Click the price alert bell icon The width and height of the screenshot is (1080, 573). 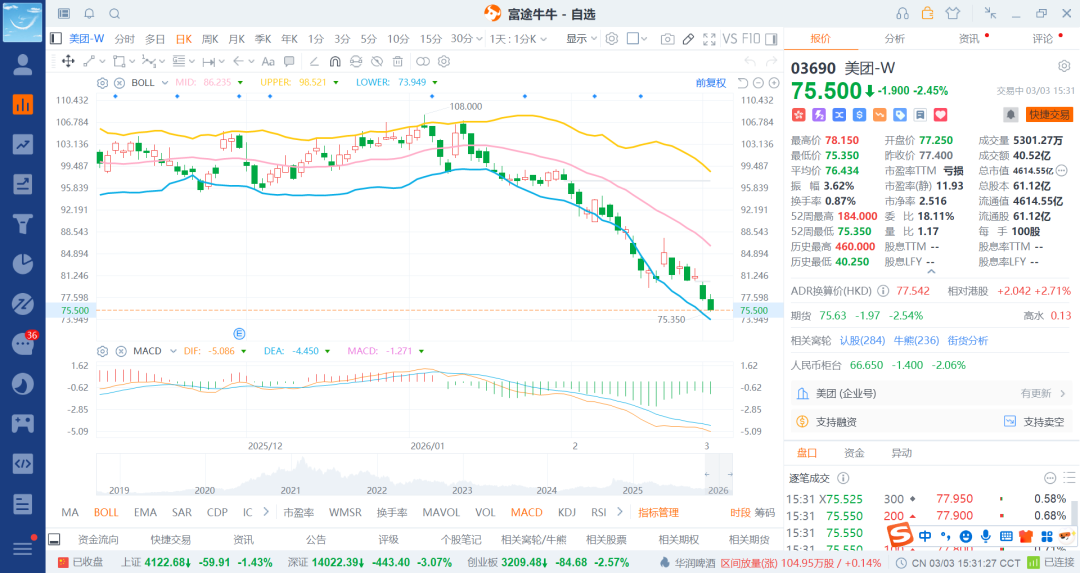tap(1011, 115)
